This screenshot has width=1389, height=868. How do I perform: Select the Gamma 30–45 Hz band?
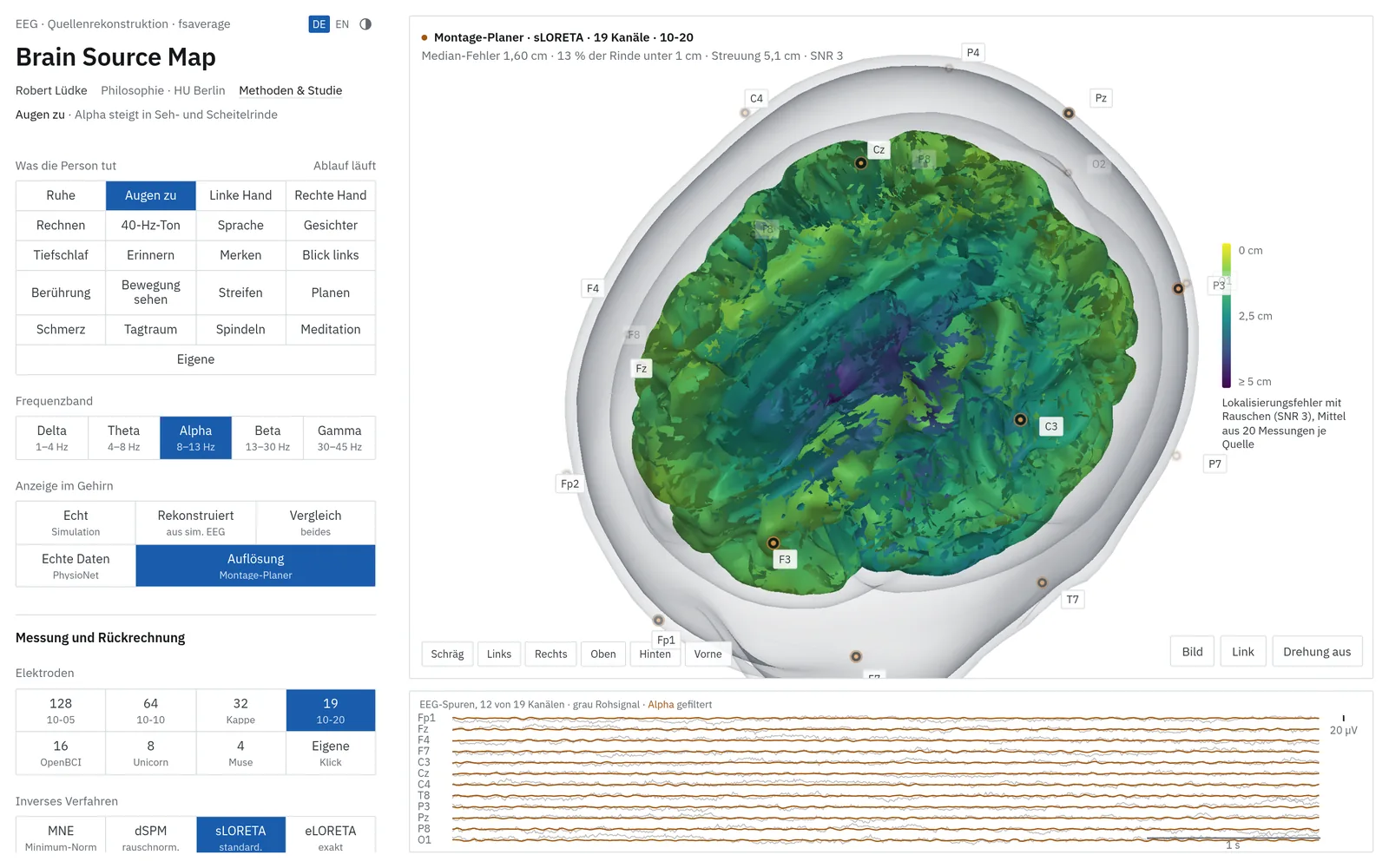tap(339, 437)
